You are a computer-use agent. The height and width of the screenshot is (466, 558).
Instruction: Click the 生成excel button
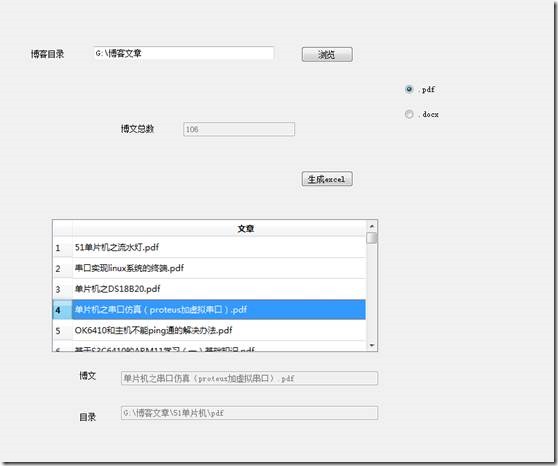click(x=327, y=179)
